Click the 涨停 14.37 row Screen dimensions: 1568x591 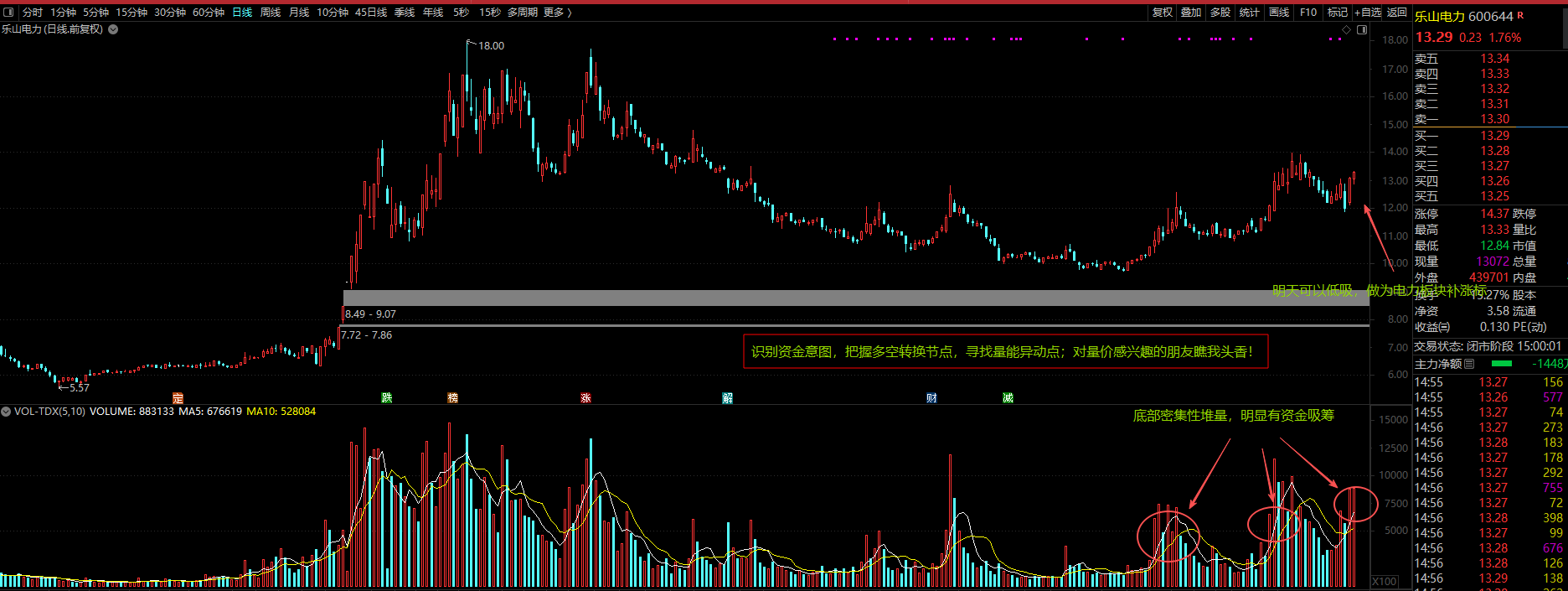click(1462, 214)
